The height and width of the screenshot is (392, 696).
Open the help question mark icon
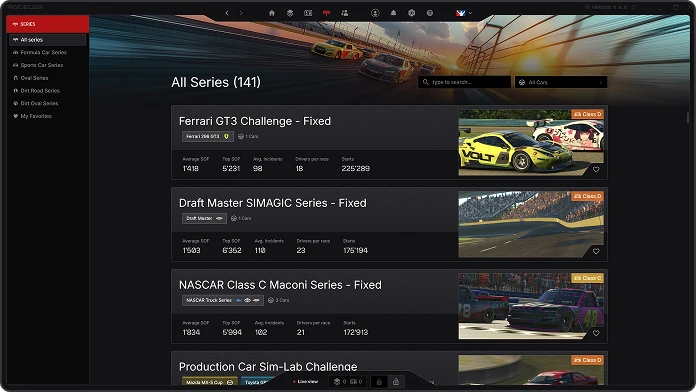(430, 13)
